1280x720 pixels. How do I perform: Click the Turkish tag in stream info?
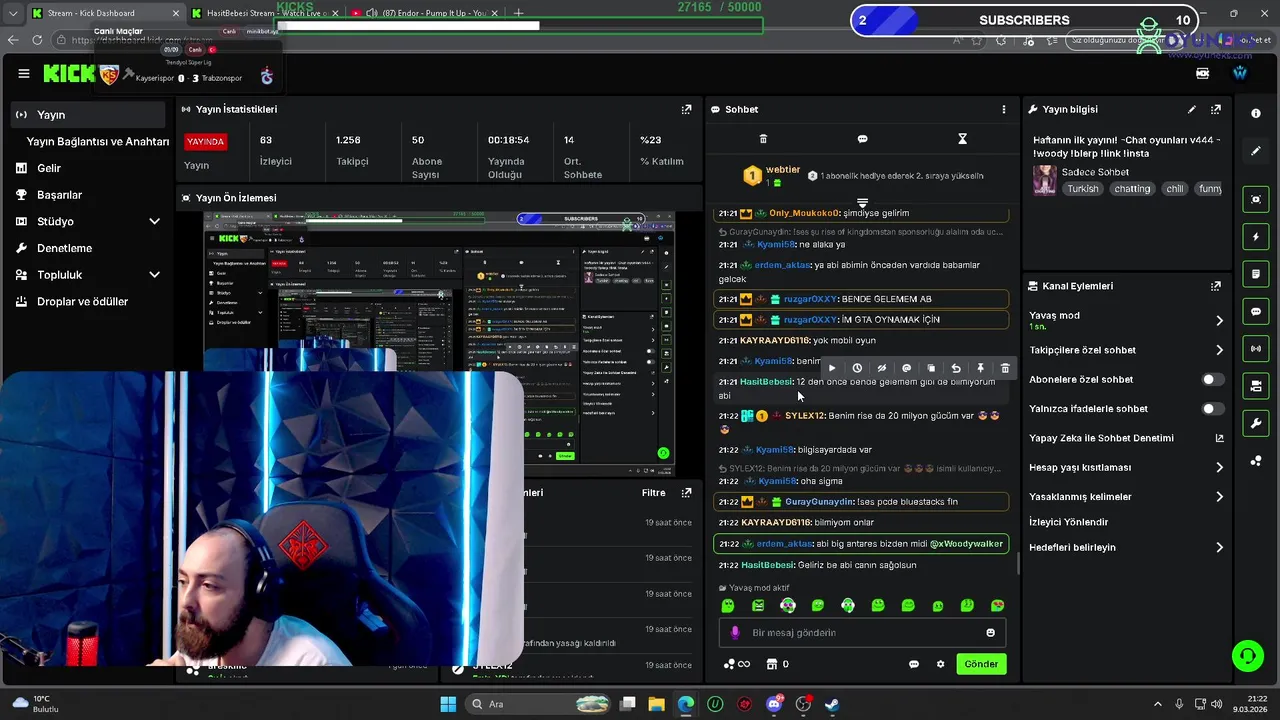(1082, 189)
